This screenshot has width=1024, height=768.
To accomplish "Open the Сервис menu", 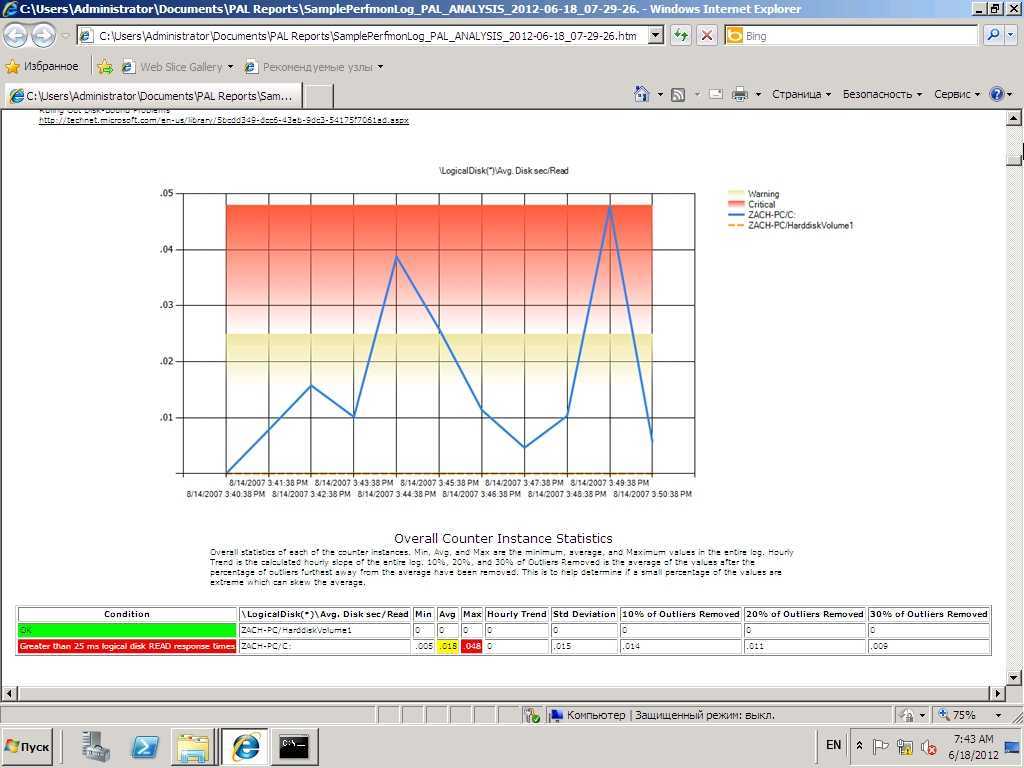I will (x=957, y=94).
